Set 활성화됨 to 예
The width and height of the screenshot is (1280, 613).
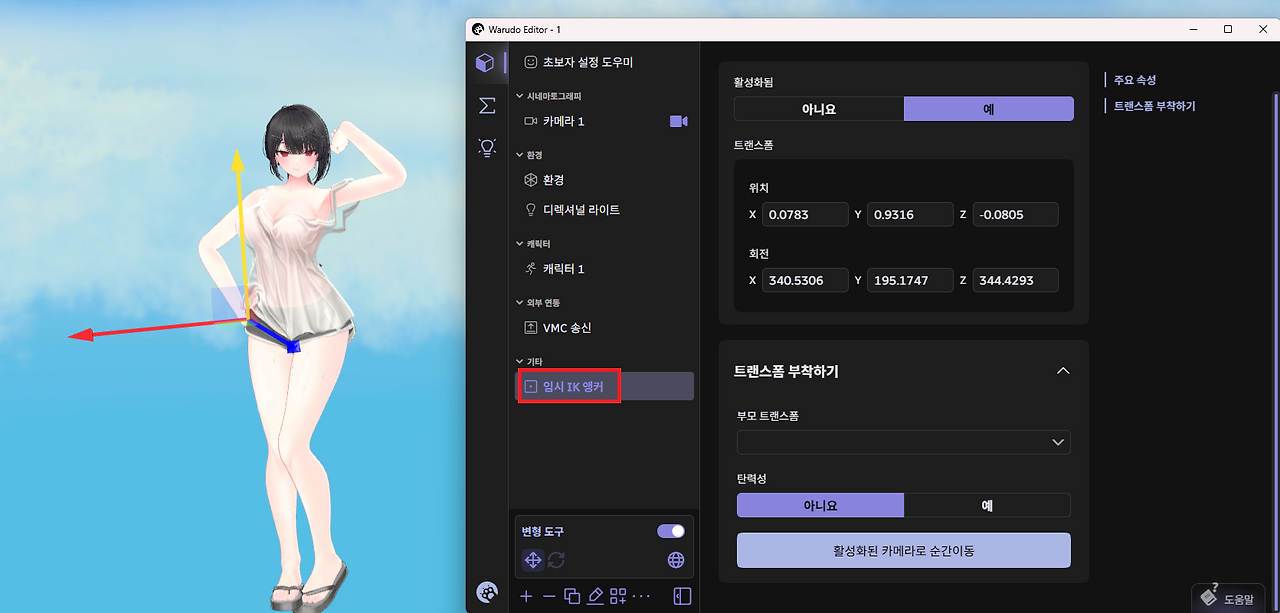989,109
